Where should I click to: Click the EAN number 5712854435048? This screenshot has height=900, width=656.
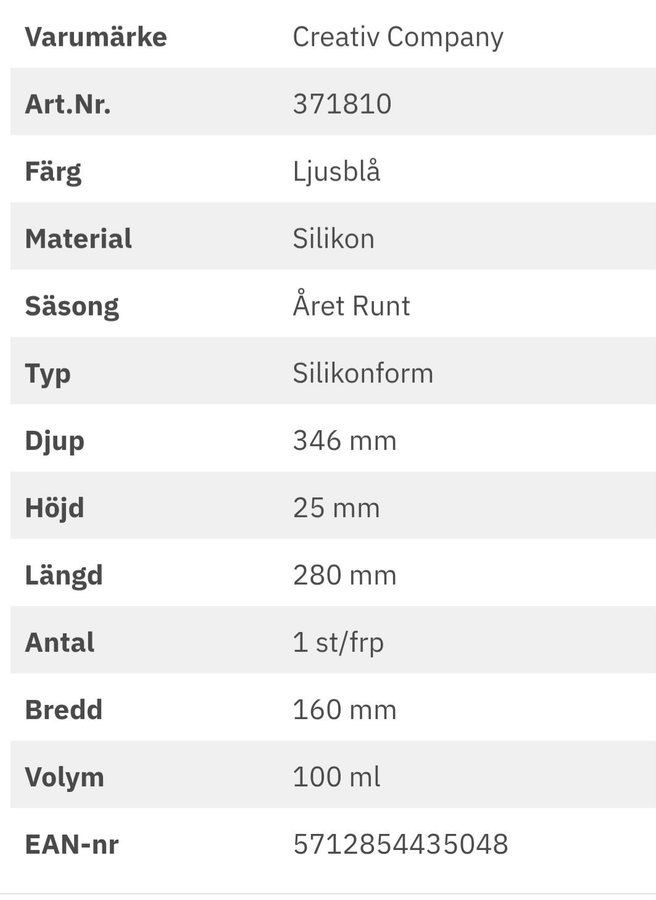pos(400,845)
